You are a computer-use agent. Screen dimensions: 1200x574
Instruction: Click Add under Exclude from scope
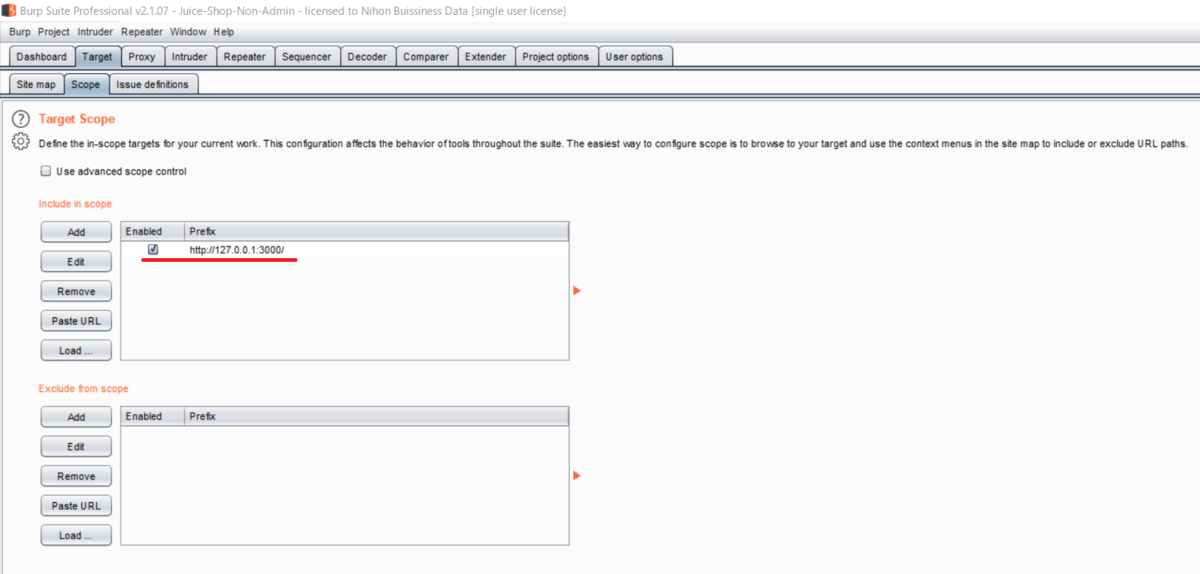click(76, 417)
